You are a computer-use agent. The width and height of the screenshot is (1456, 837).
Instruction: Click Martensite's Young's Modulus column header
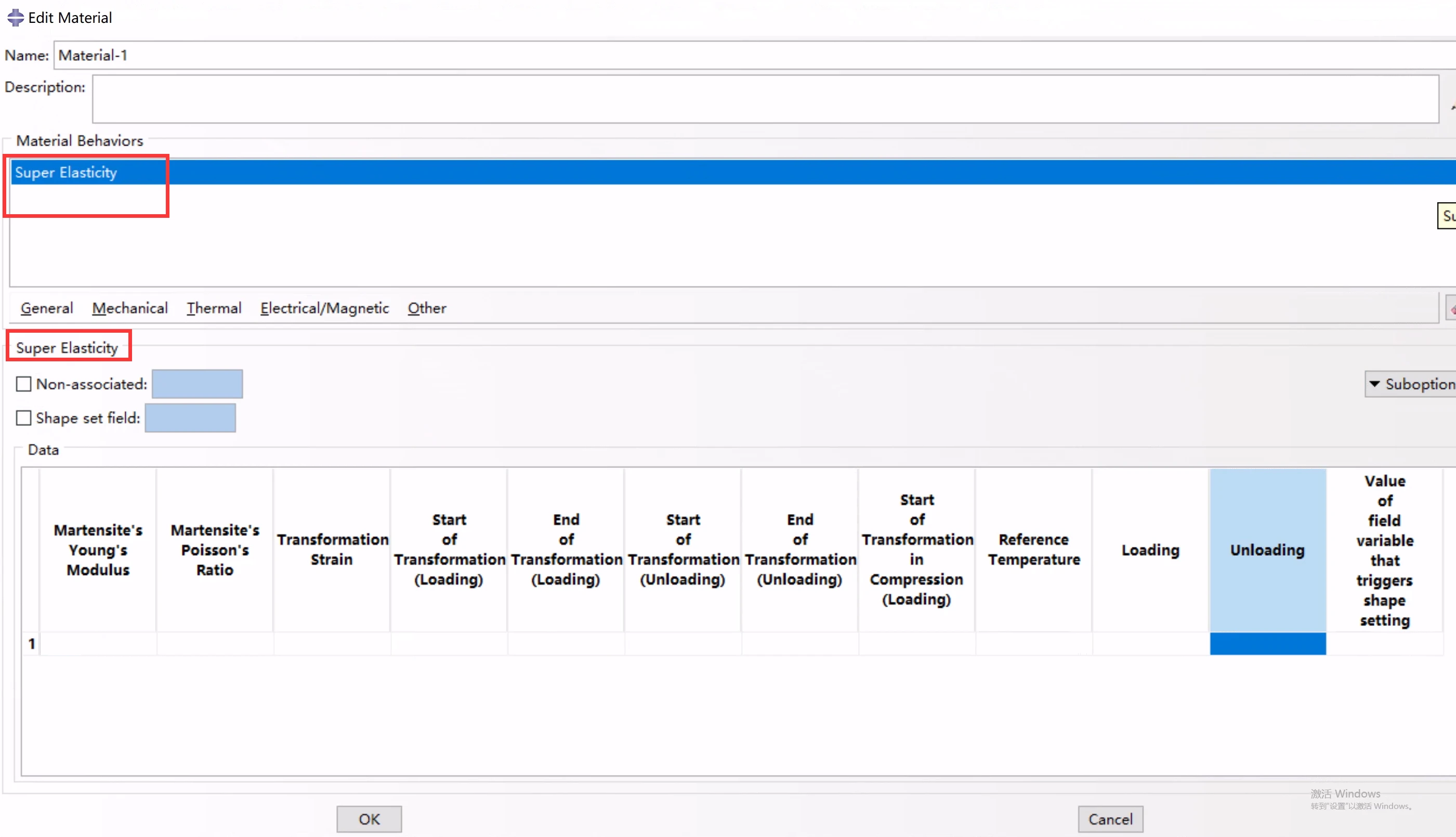pos(98,550)
